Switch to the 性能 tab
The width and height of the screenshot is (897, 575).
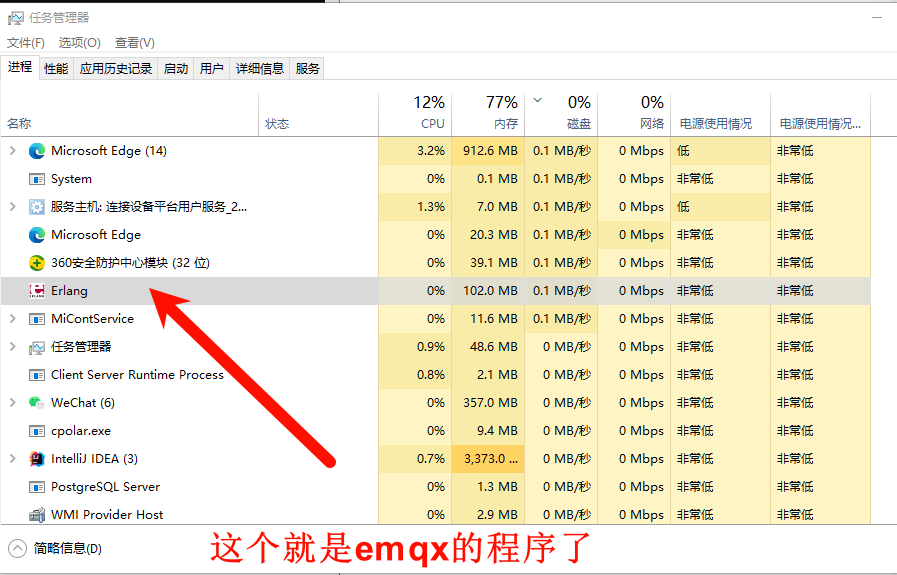(56, 69)
